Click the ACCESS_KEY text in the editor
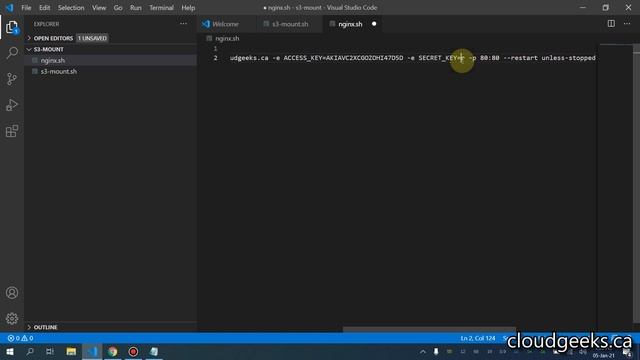This screenshot has width=640, height=360. [x=302, y=58]
